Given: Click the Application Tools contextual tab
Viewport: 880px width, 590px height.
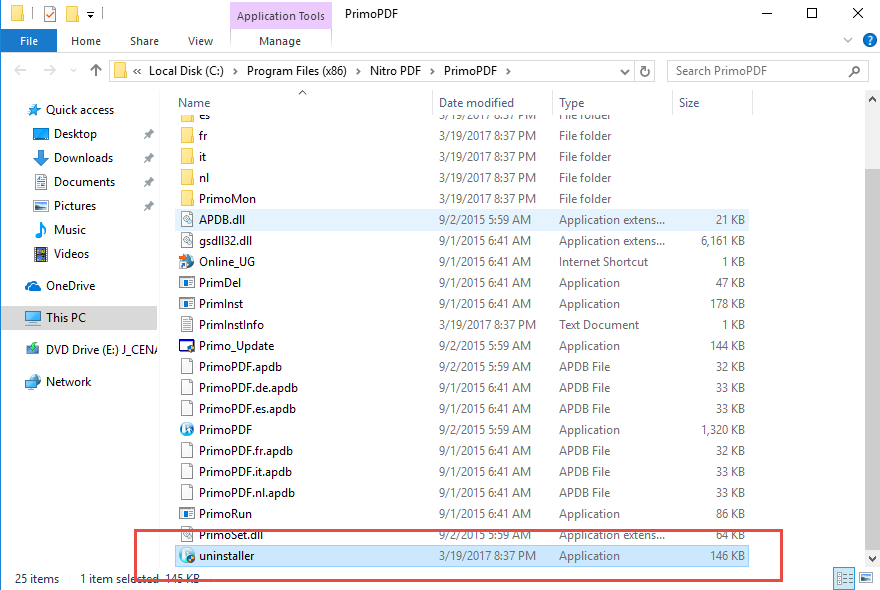Looking at the screenshot, I should [281, 16].
